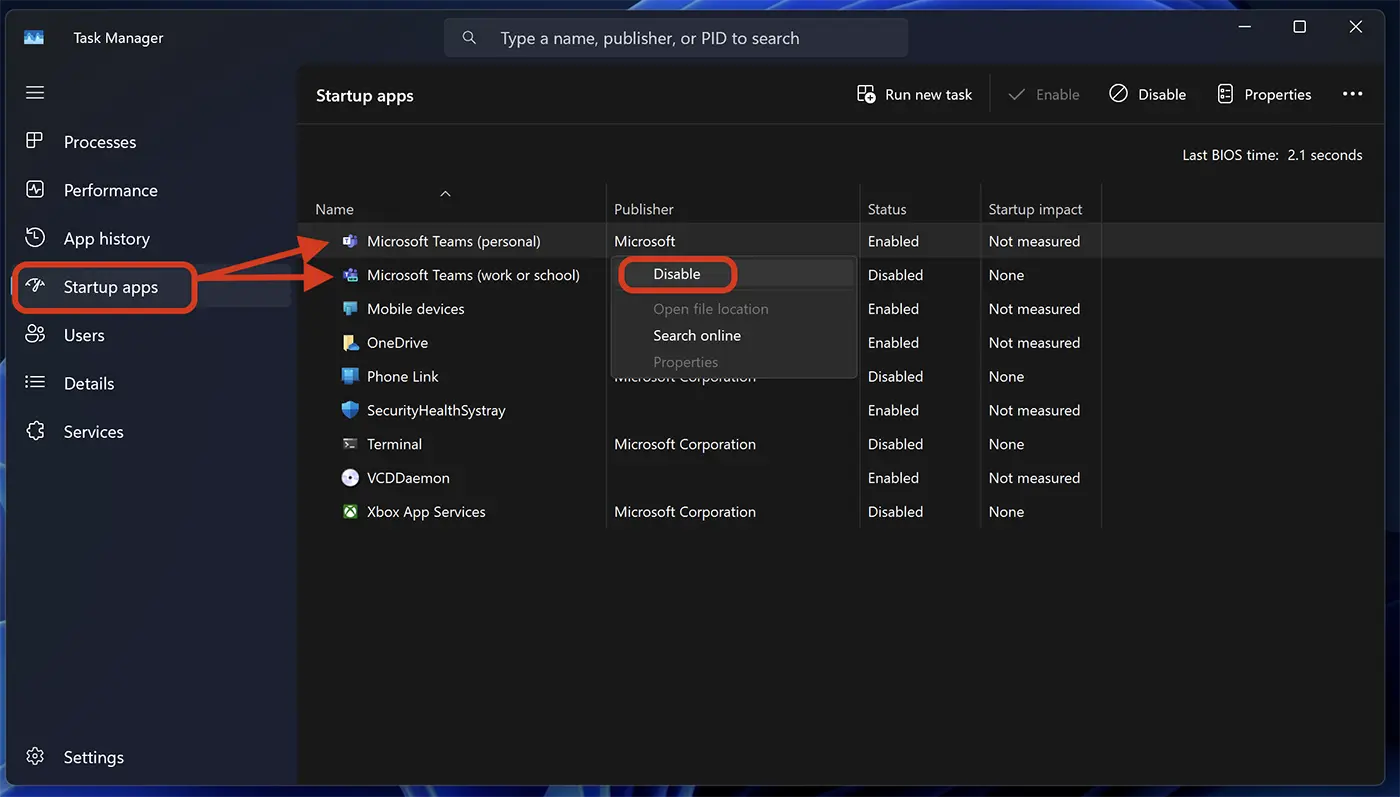Viewport: 1400px width, 797px height.
Task: Open the three-dot more options menu
Action: pyautogui.click(x=1352, y=94)
